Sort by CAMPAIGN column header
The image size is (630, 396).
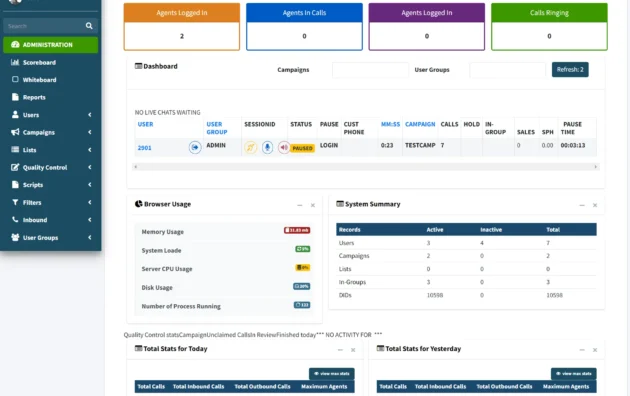coord(420,124)
